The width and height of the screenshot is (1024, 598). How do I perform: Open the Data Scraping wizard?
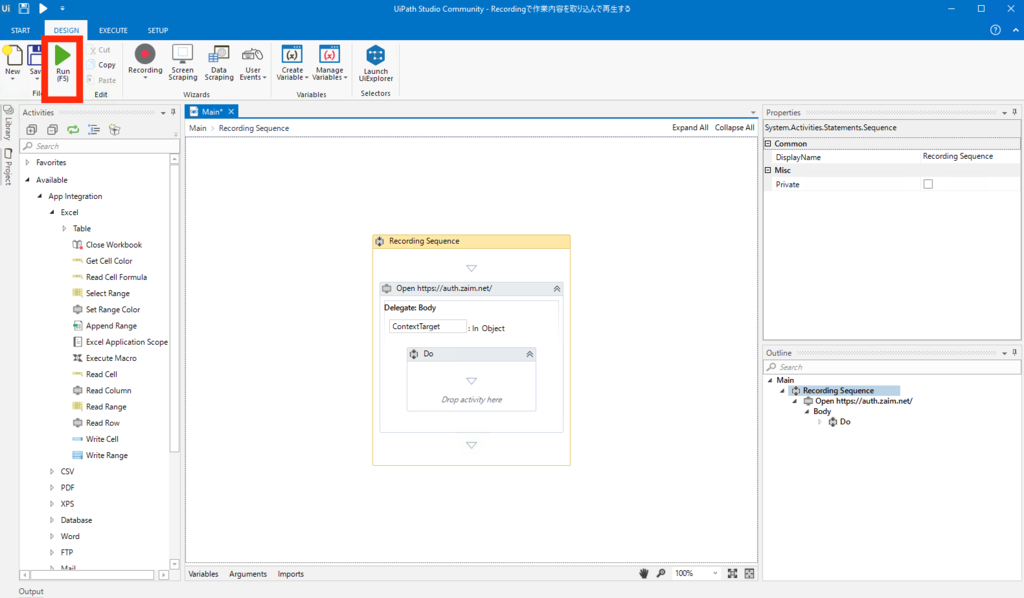click(219, 63)
